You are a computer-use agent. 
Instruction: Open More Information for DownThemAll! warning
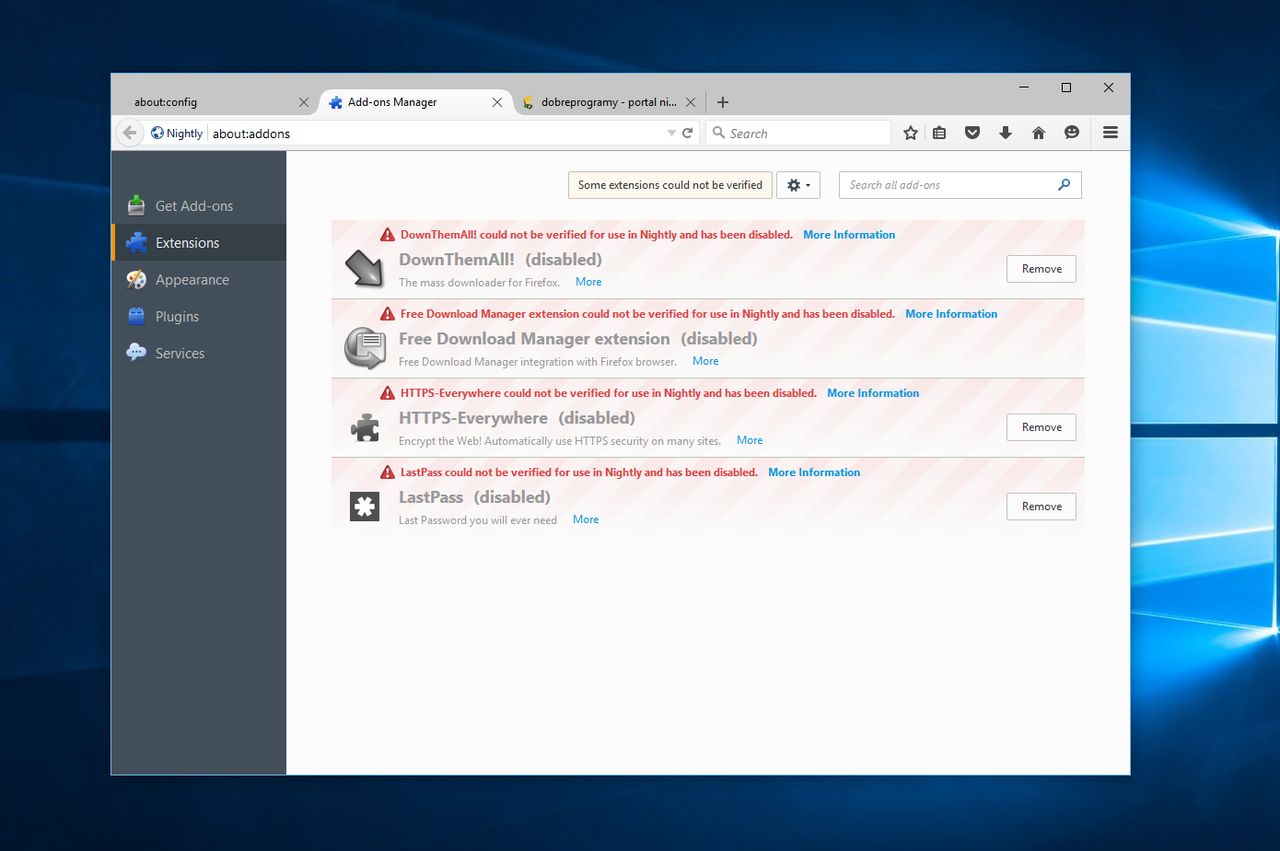click(x=849, y=235)
